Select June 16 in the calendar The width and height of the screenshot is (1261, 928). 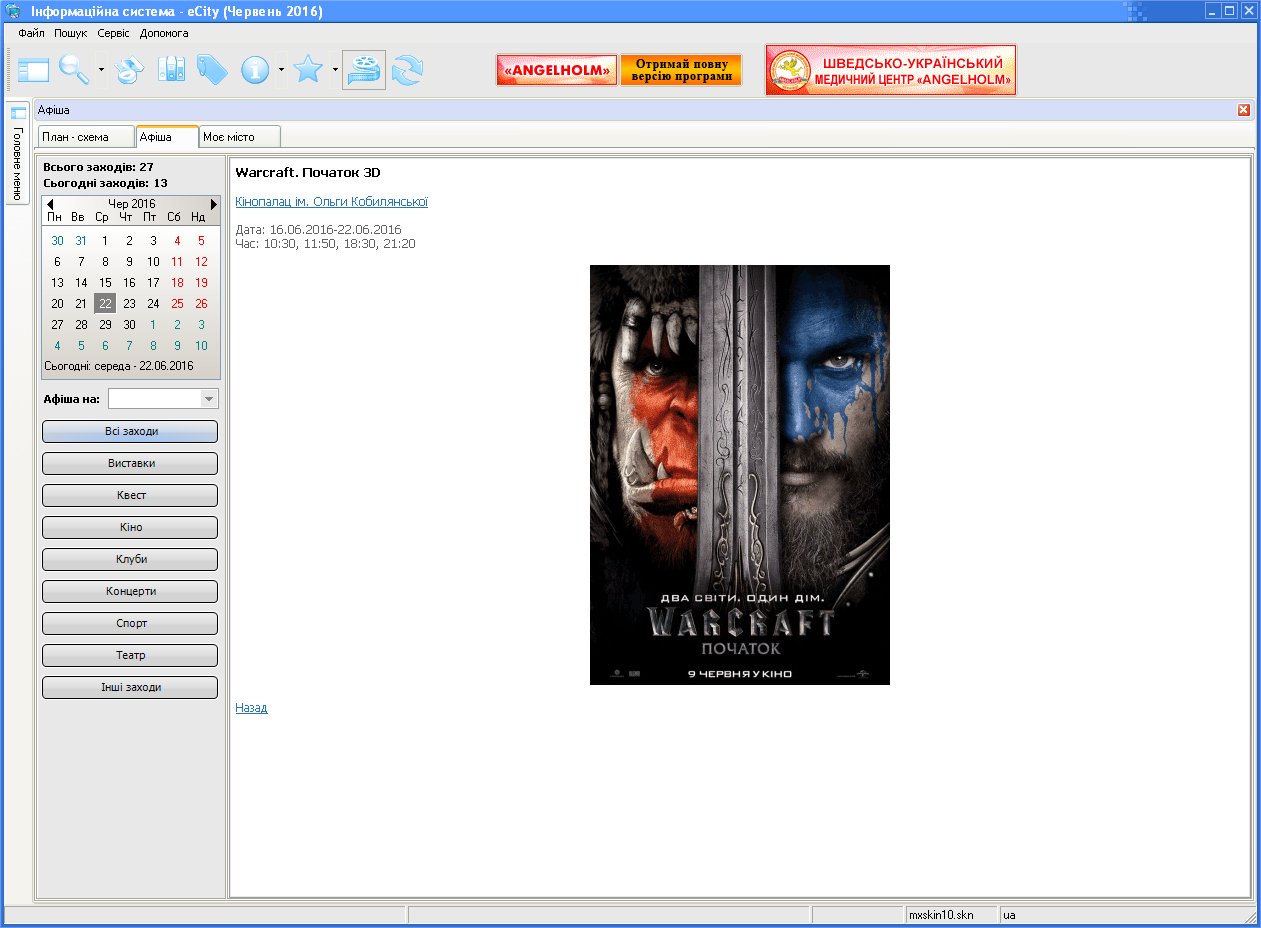[129, 283]
